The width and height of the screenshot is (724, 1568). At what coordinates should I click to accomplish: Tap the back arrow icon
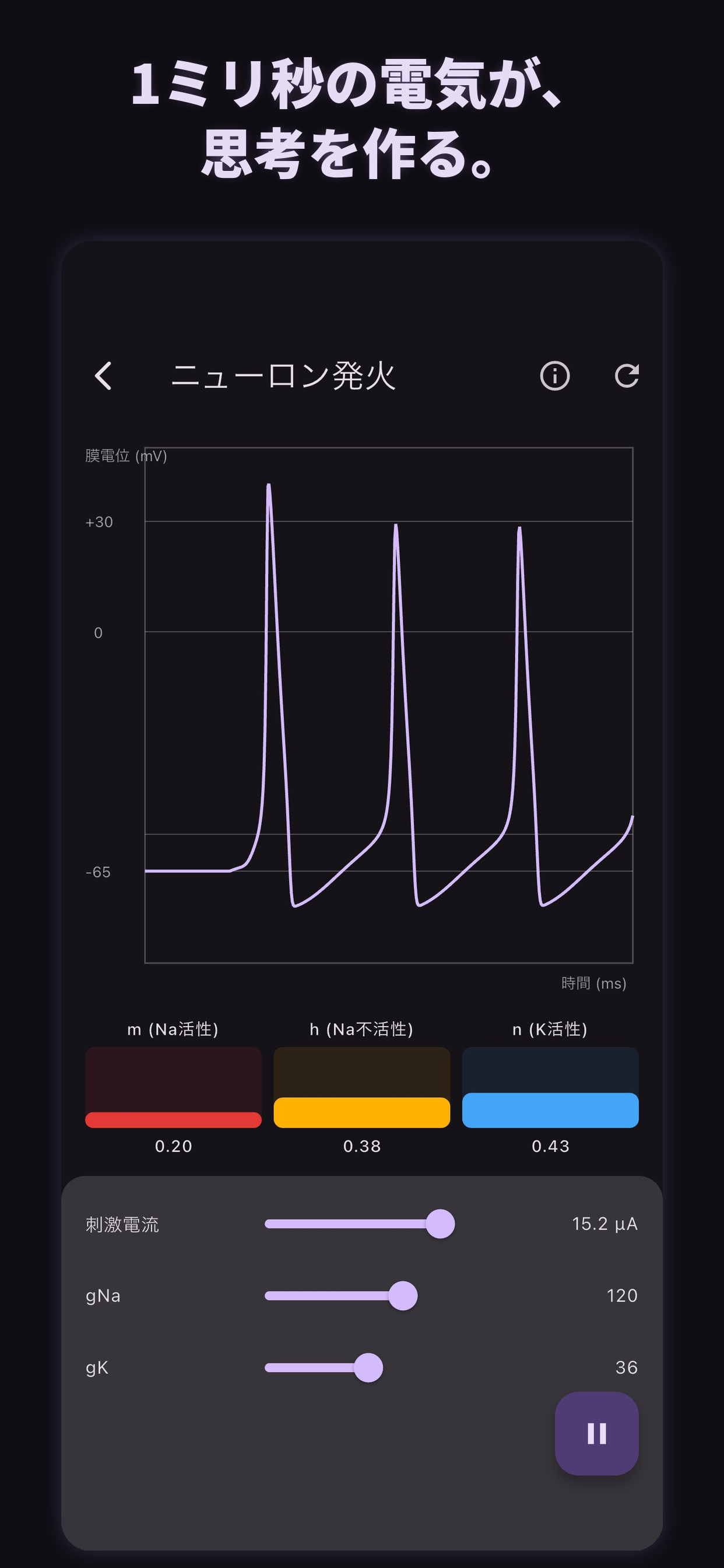103,376
